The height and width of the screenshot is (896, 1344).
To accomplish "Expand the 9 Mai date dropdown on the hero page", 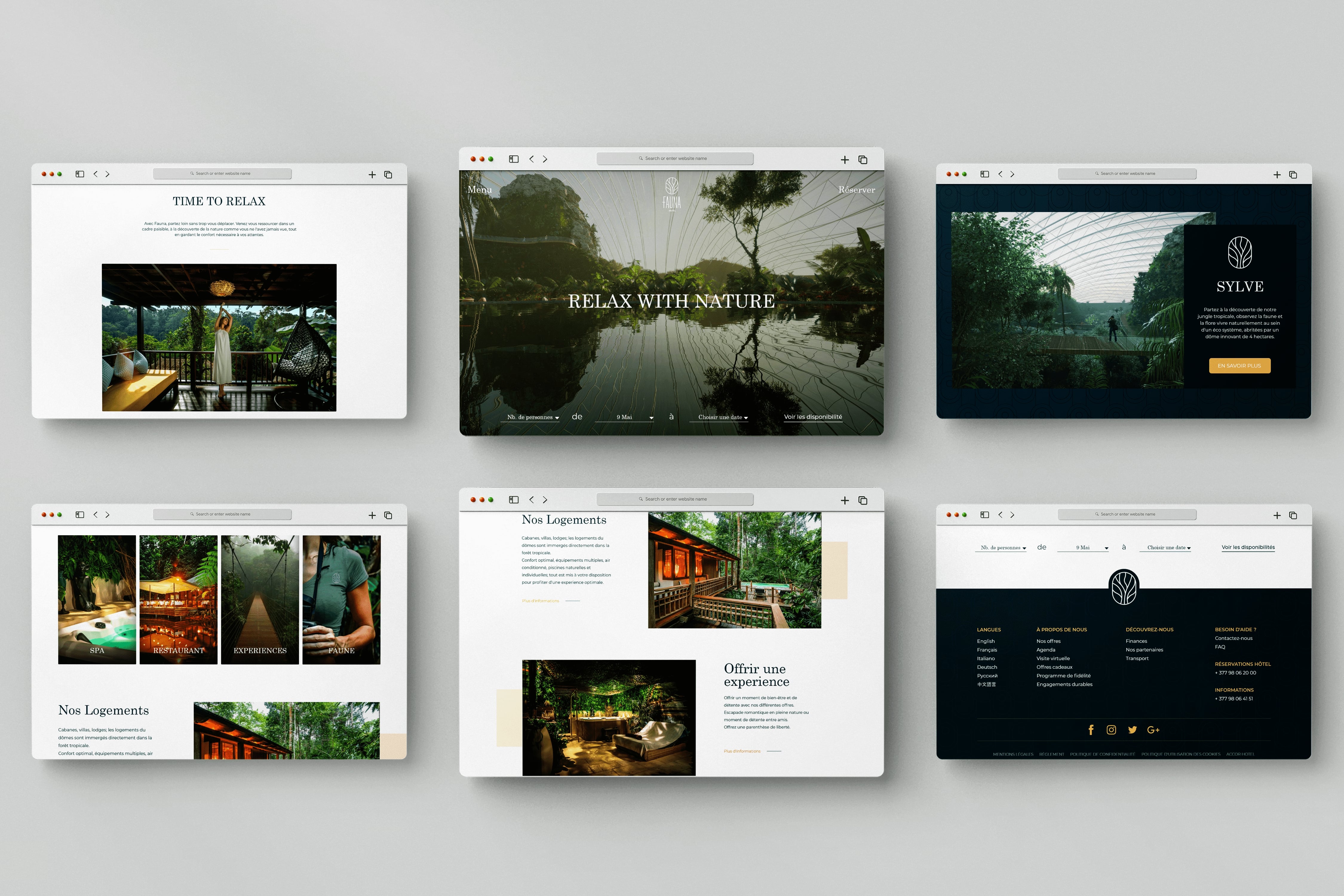I will 625,417.
